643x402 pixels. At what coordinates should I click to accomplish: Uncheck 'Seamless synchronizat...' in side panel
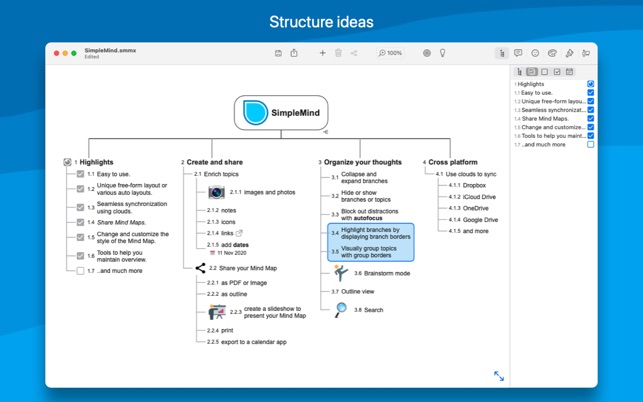pyautogui.click(x=591, y=110)
